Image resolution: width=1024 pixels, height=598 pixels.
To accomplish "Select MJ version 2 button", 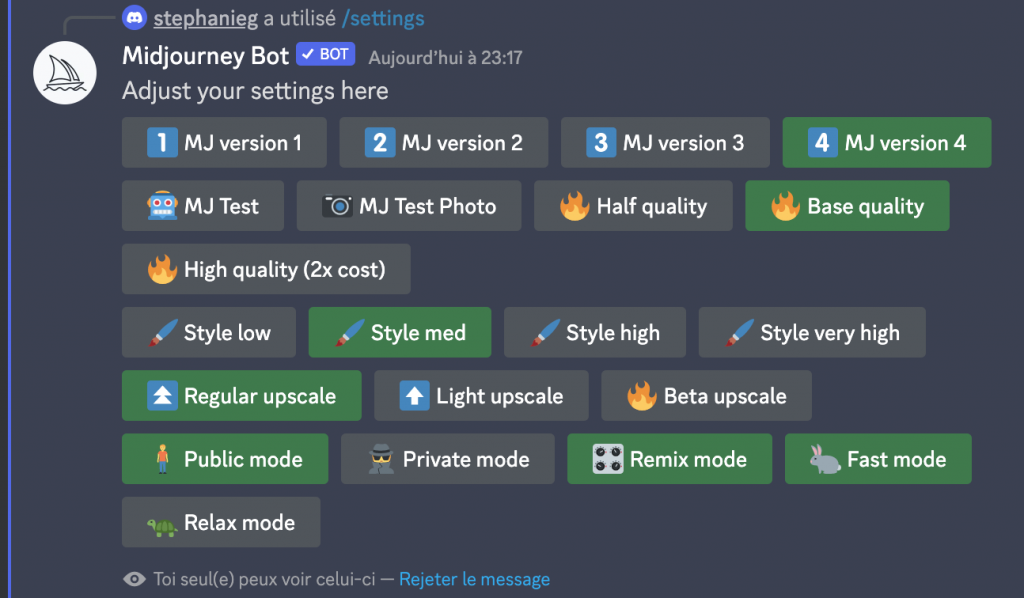I will pos(443,142).
